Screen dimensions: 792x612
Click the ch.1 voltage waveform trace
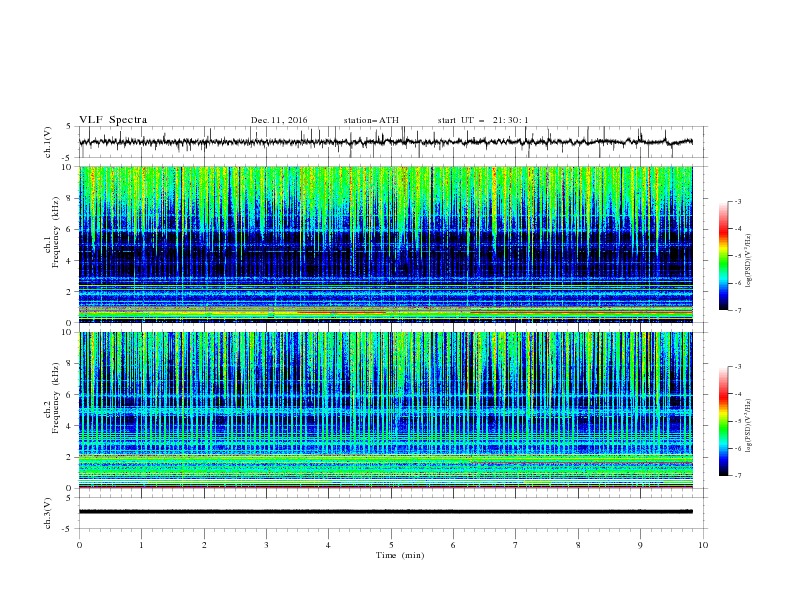tap(386, 142)
